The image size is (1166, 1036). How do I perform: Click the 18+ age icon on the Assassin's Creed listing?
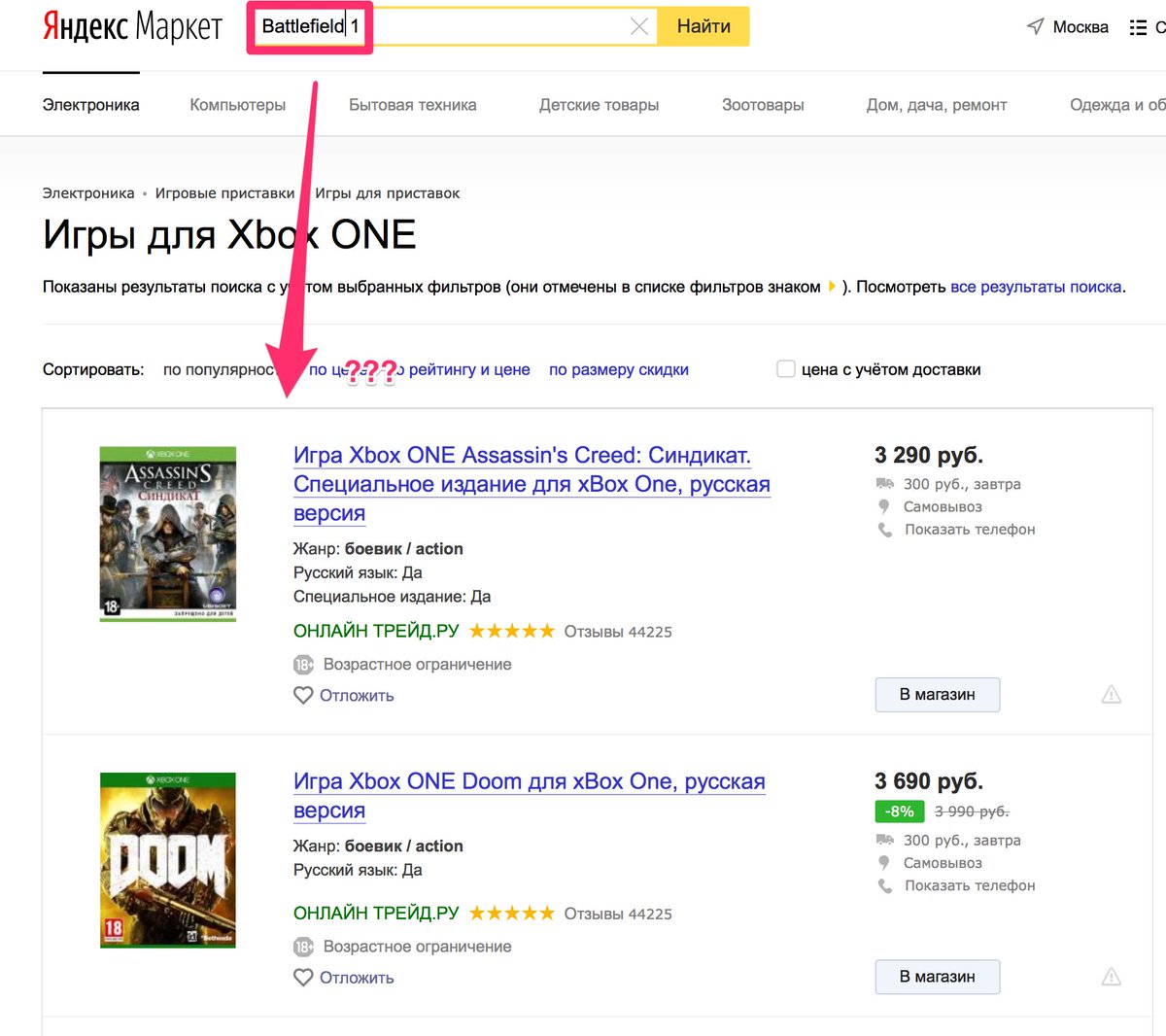(x=303, y=665)
